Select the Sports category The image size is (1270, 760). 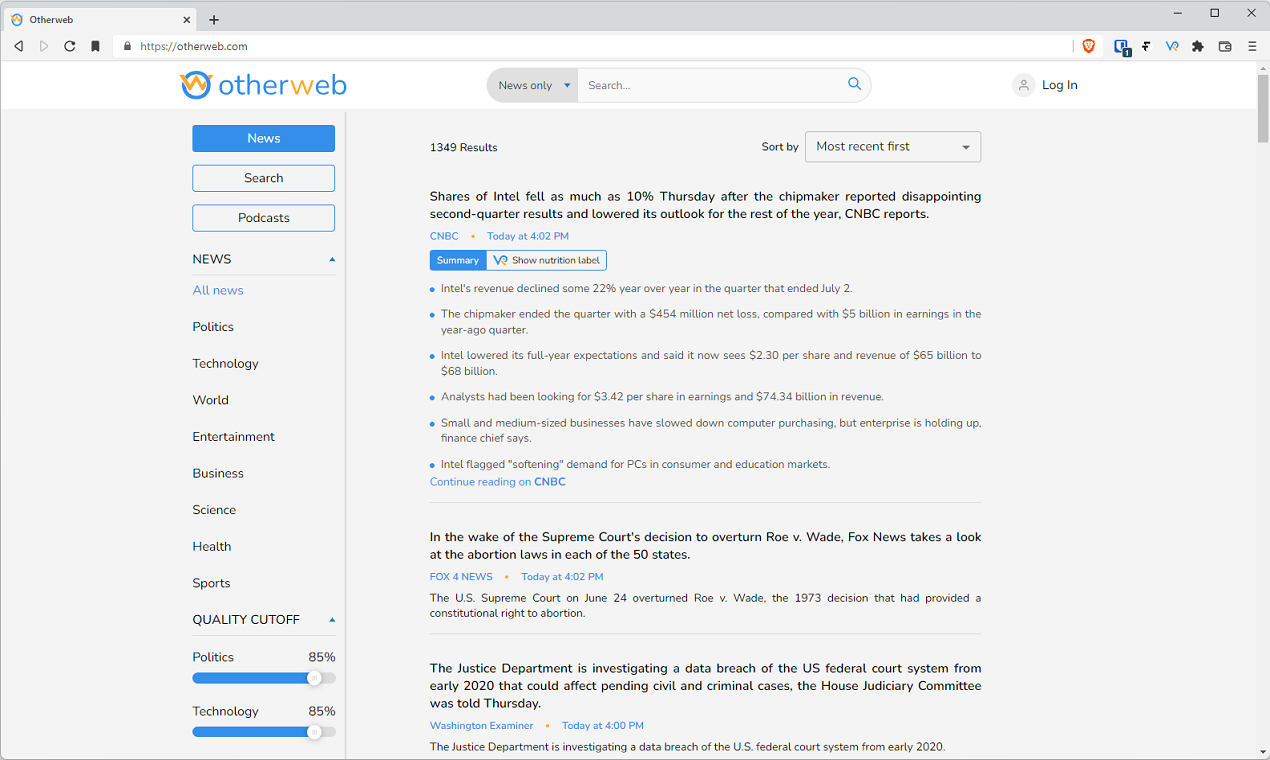(211, 583)
